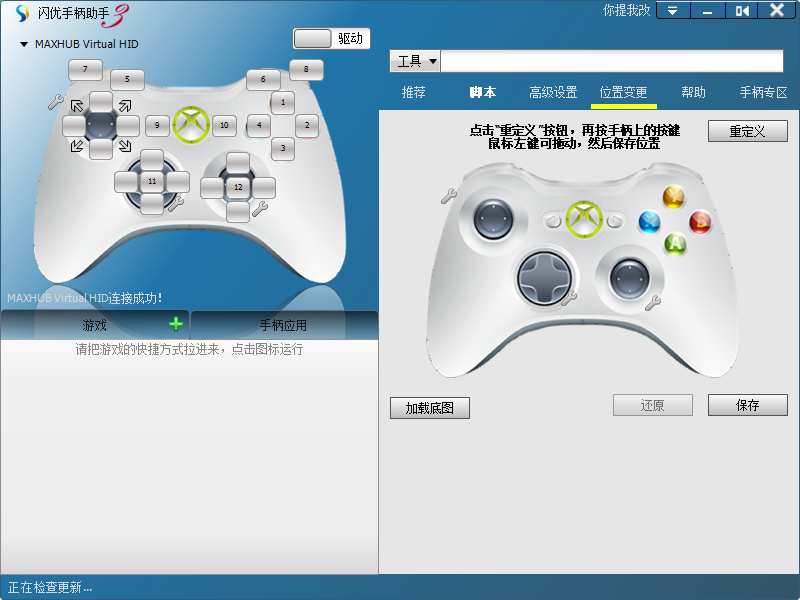Click gamepad button 8 in left panel
Viewport: 800px width, 600px height.
(x=306, y=69)
